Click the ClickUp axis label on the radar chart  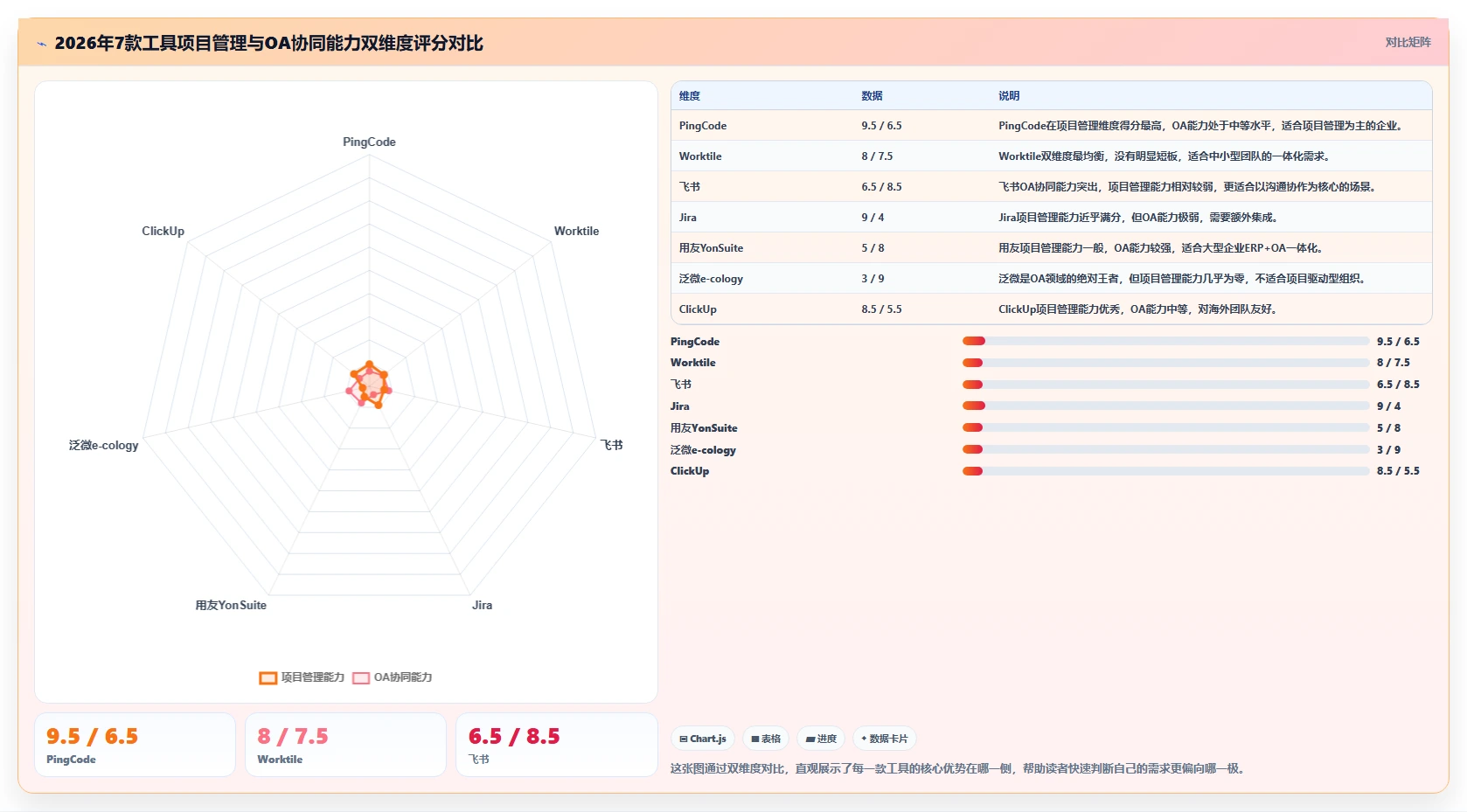coord(163,231)
